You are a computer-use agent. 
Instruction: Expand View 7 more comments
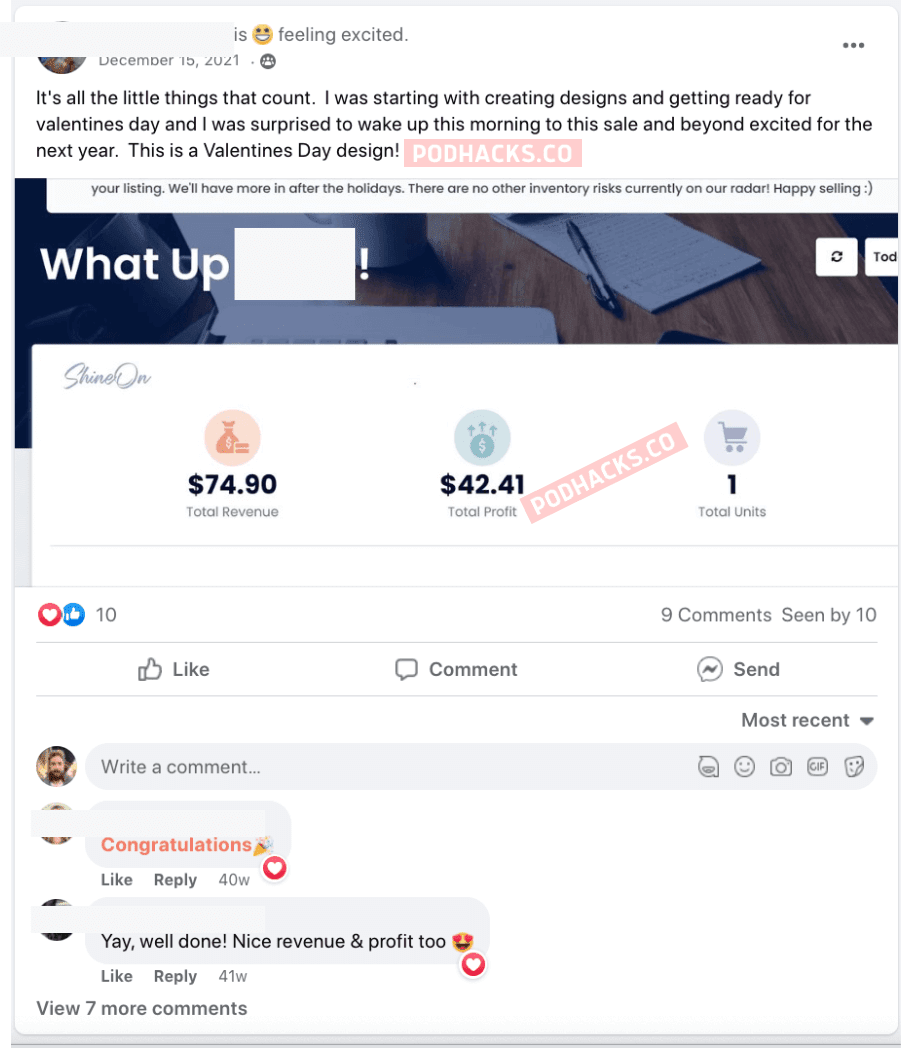(x=142, y=1009)
